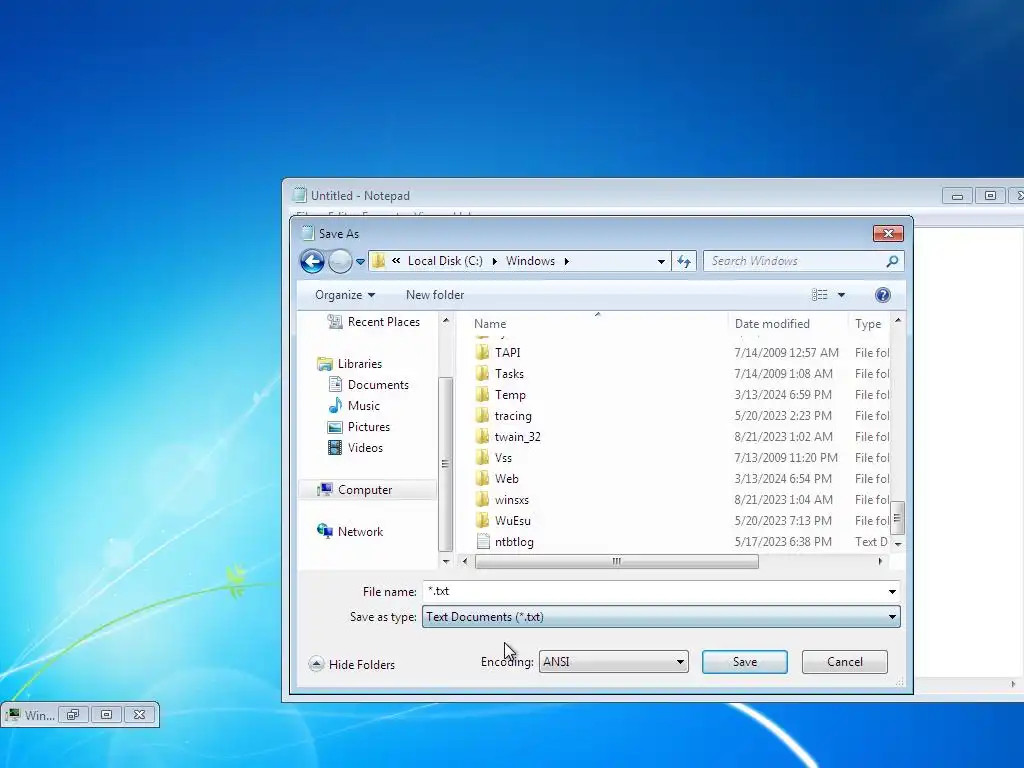Click the Windows breadcrumb in address bar
This screenshot has width=1024, height=768.
click(x=530, y=261)
